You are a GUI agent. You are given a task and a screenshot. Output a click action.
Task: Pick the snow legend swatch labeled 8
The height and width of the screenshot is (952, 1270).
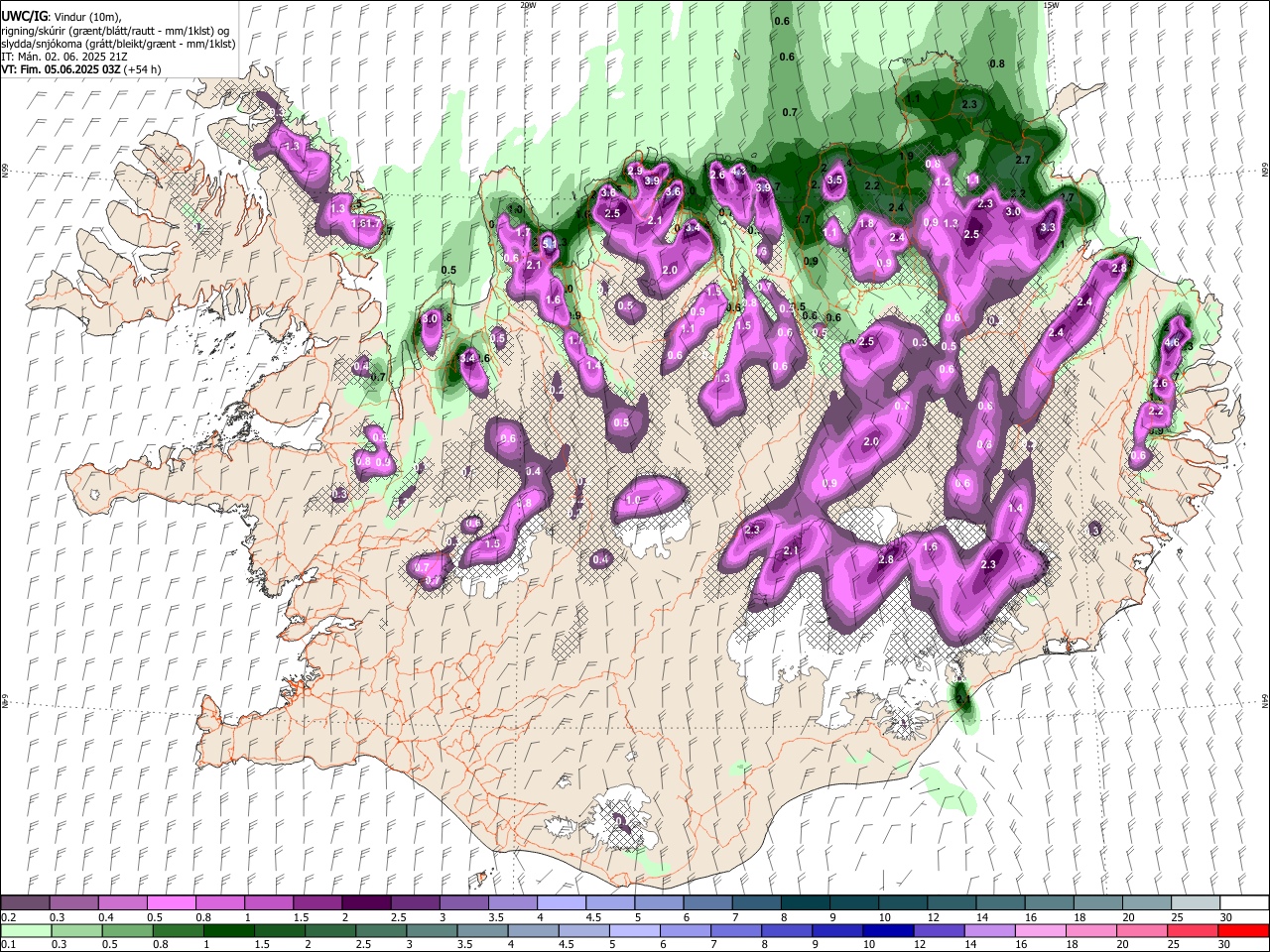pyautogui.click(x=804, y=902)
